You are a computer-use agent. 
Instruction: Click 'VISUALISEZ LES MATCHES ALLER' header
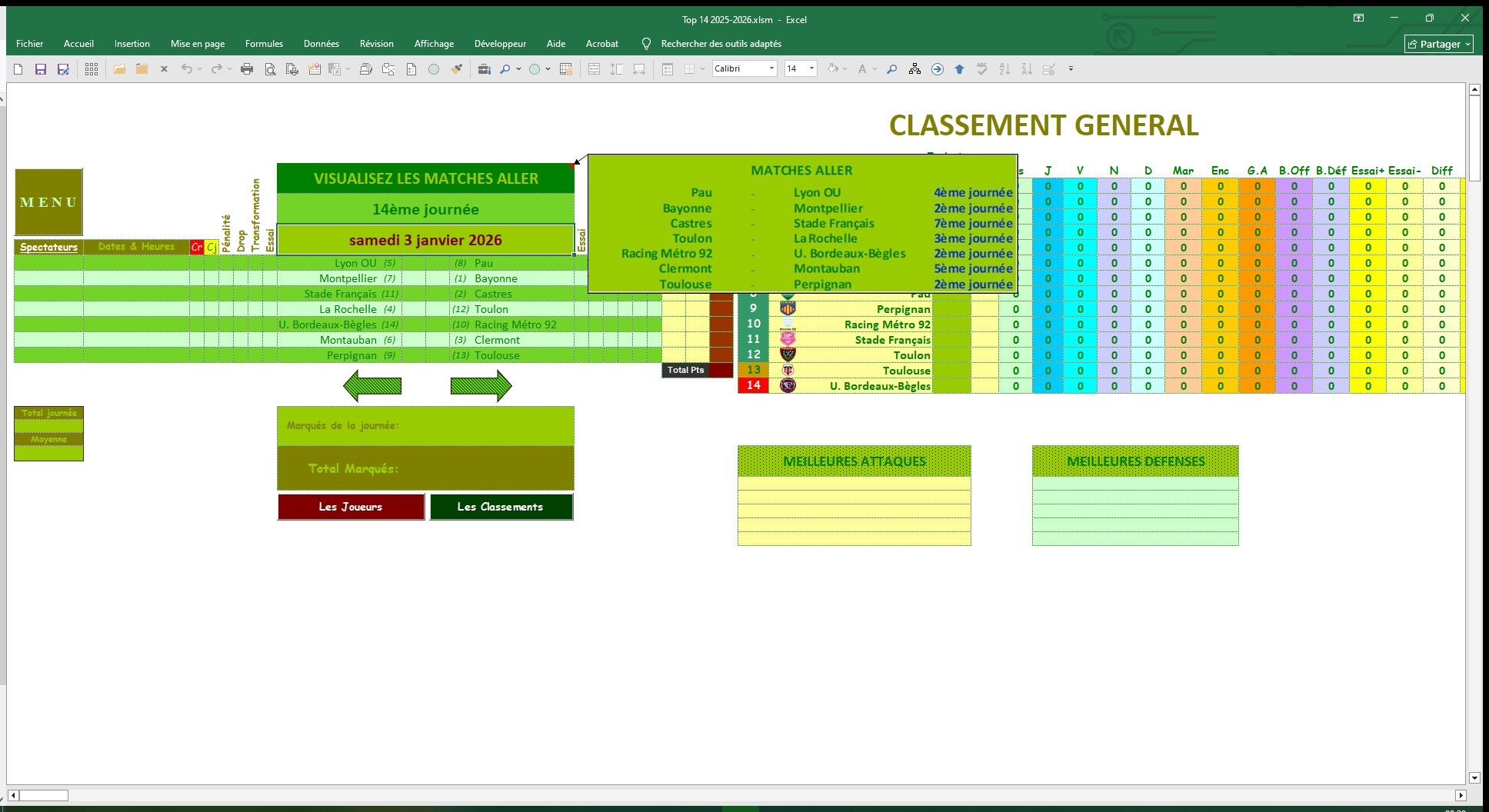[x=425, y=178]
